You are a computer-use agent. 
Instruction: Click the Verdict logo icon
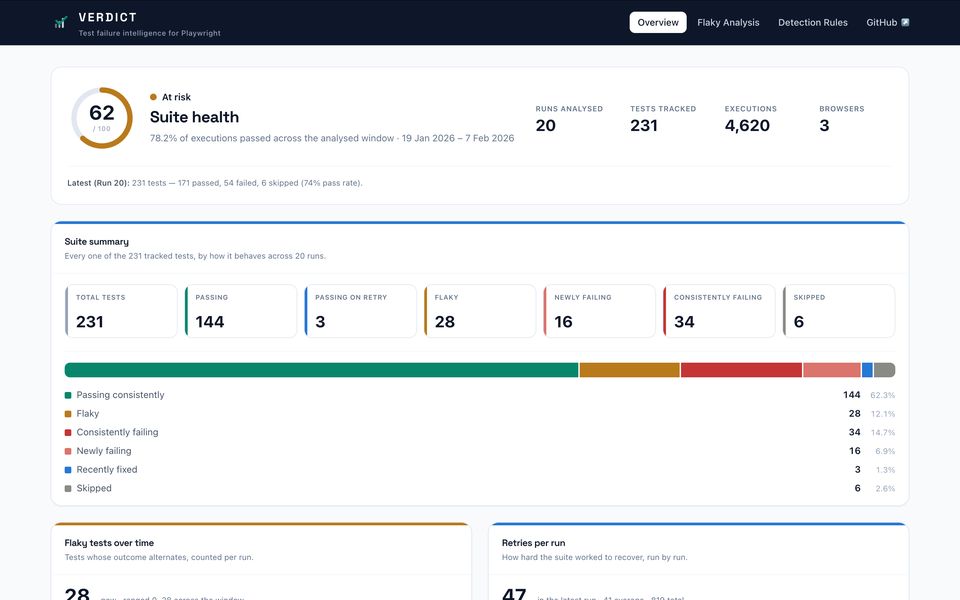pyautogui.click(x=61, y=23)
